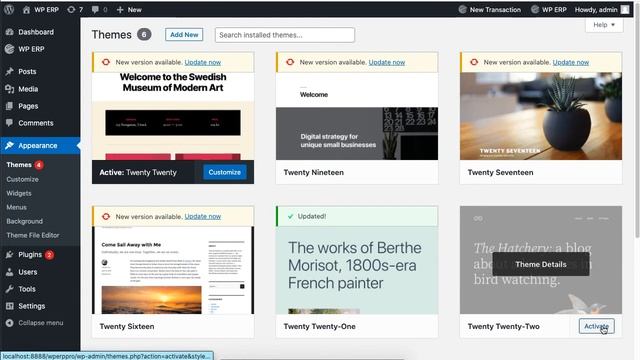Viewport: 640px width, 360px height.
Task: Click the Themes page heading
Action: click(111, 35)
